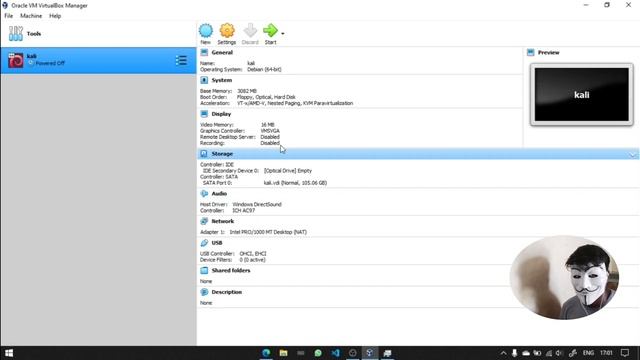
Task: Open the Windows Start menu
Action: click(9, 353)
